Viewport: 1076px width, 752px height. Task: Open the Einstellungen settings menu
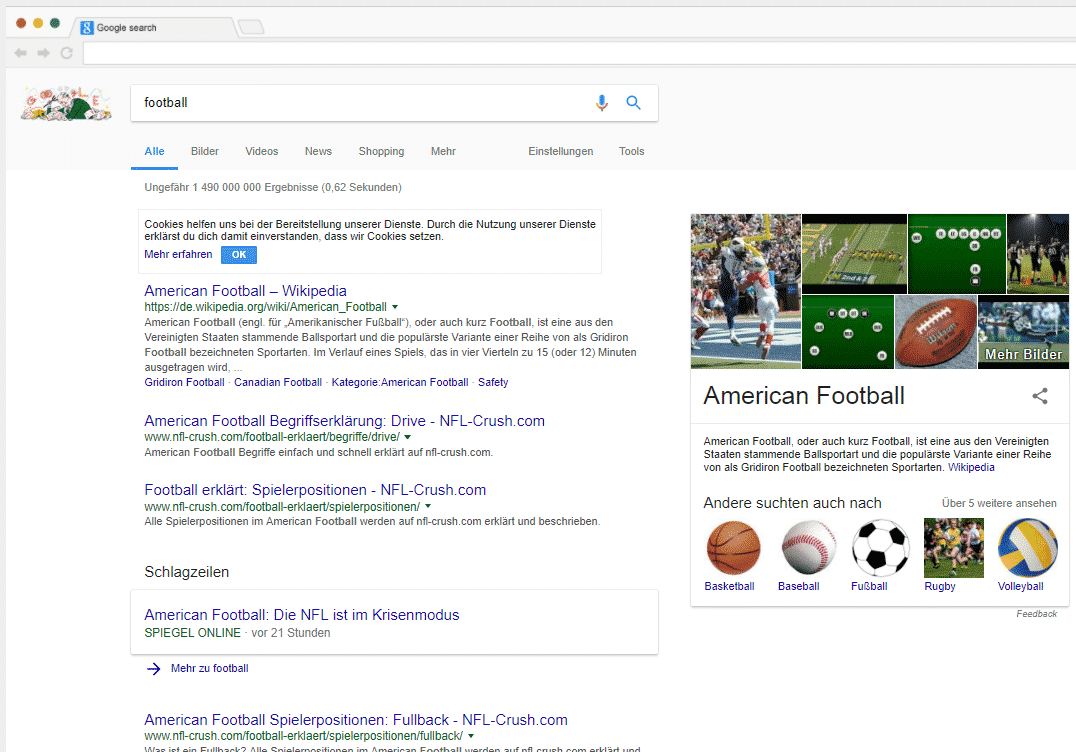(x=561, y=151)
